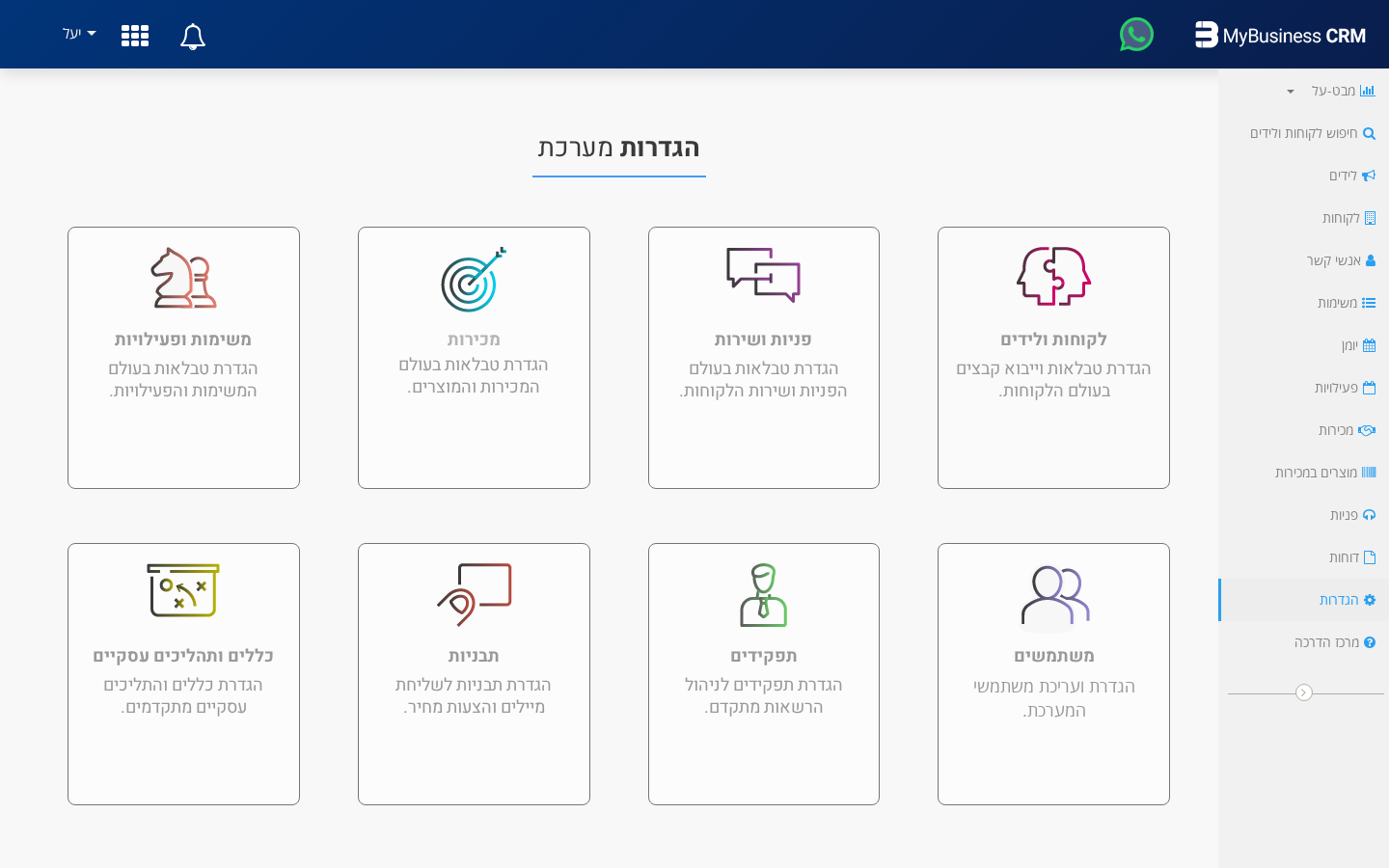This screenshot has height=868, width=1389.
Task: Collapse the sidebar using the chevron circle
Action: [x=1304, y=692]
